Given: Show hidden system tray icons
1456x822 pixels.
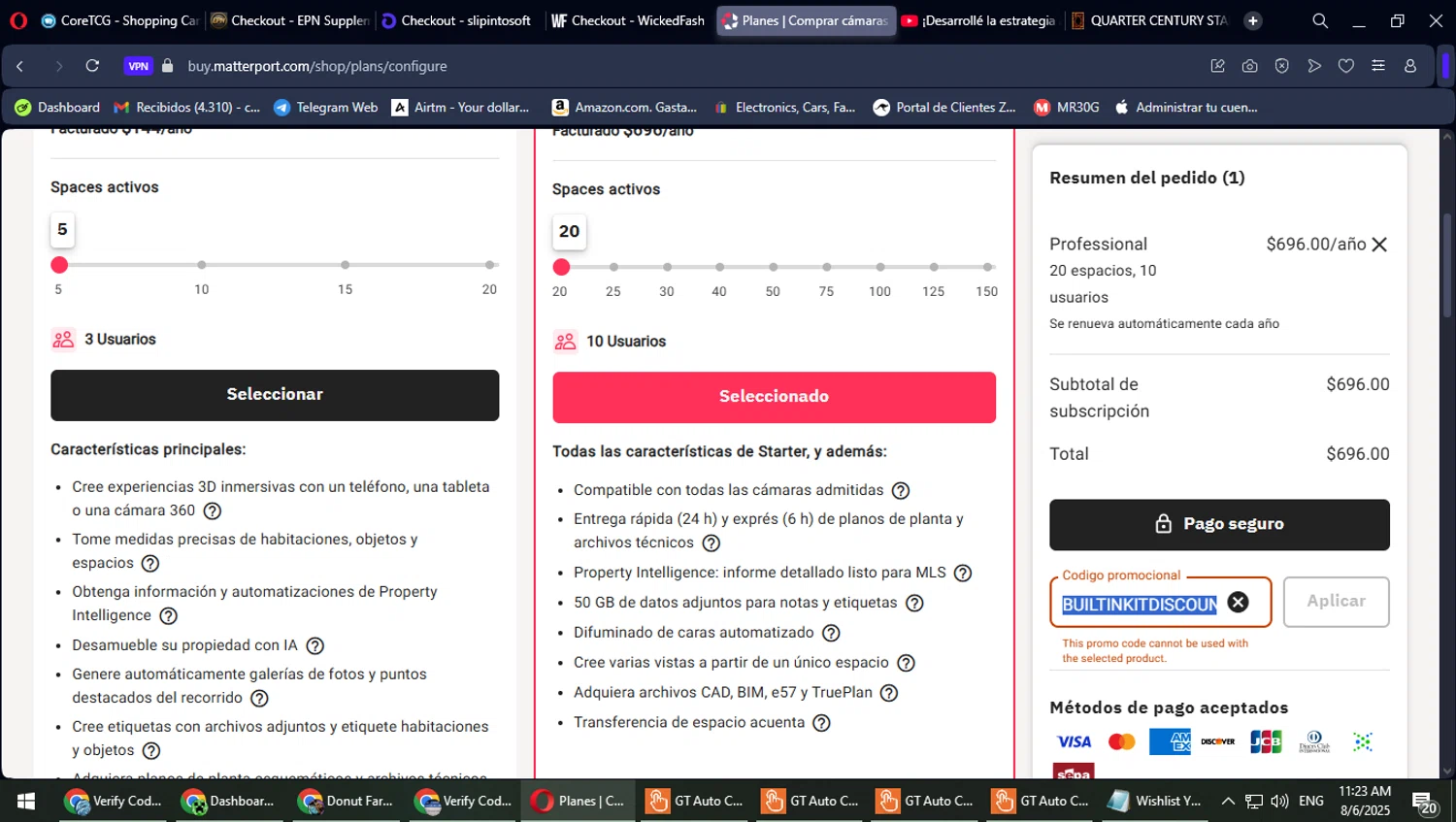Looking at the screenshot, I should point(1228,802).
